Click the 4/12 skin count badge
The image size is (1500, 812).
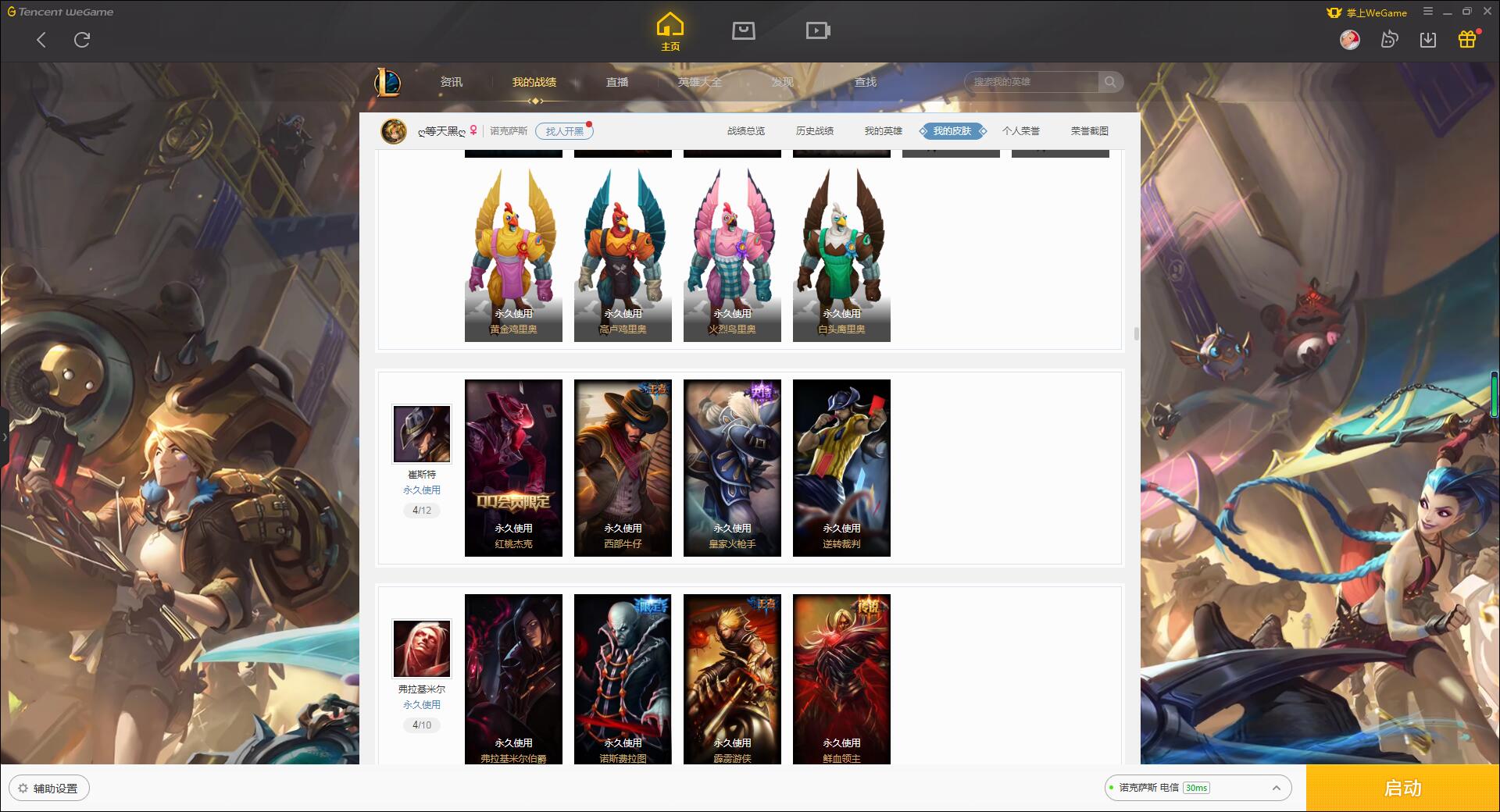pos(422,511)
